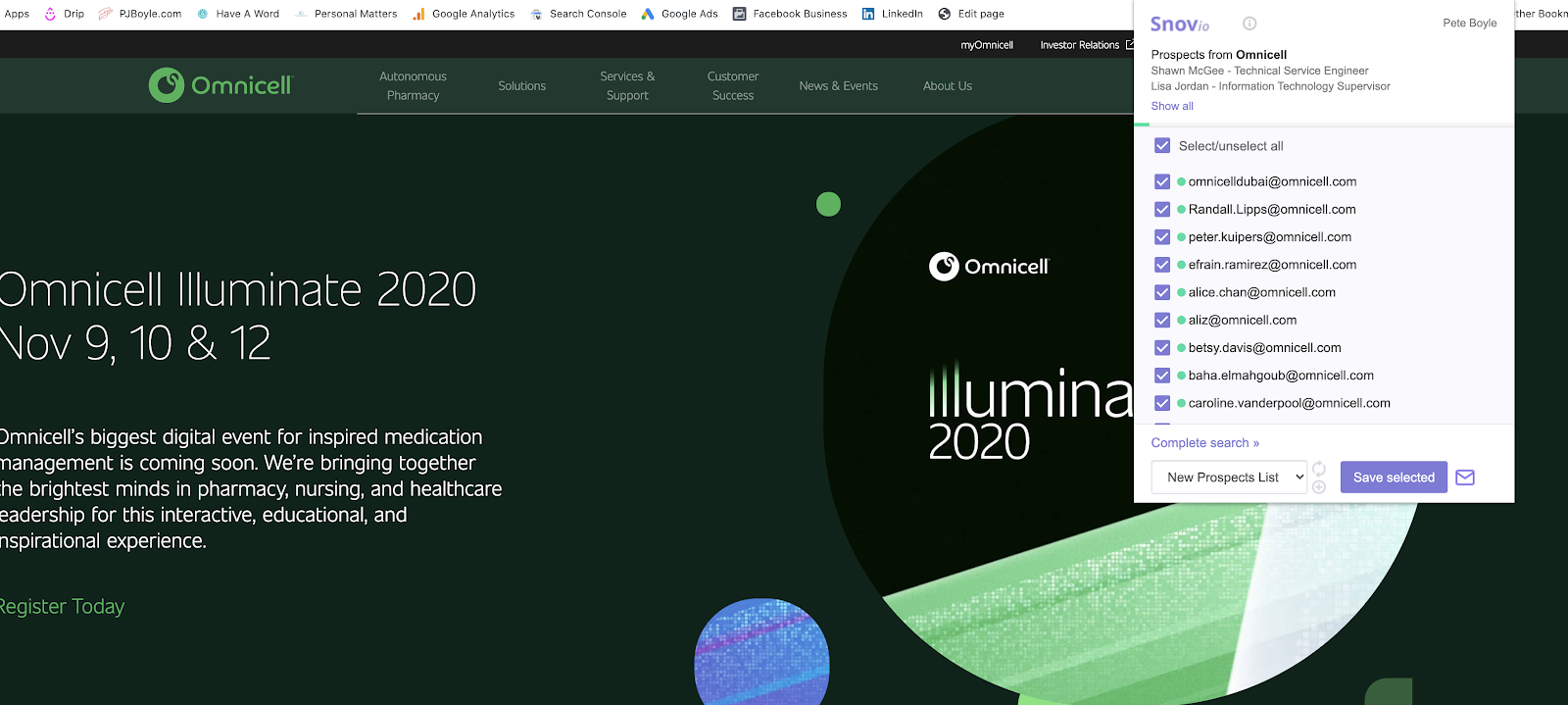Open the Edit page bookmark
Image resolution: width=1568 pixels, height=705 pixels.
point(971,14)
